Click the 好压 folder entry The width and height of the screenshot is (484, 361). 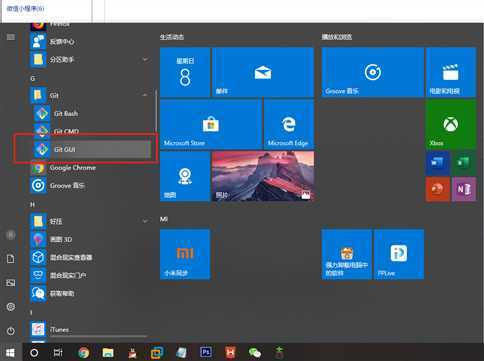90,221
